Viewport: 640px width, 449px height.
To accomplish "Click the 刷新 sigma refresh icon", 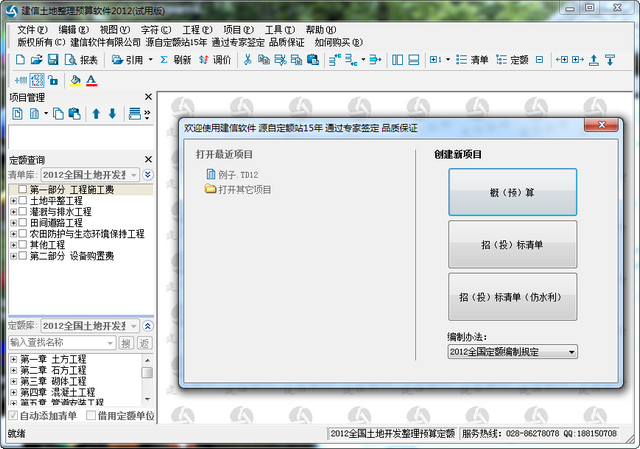I will tap(164, 60).
